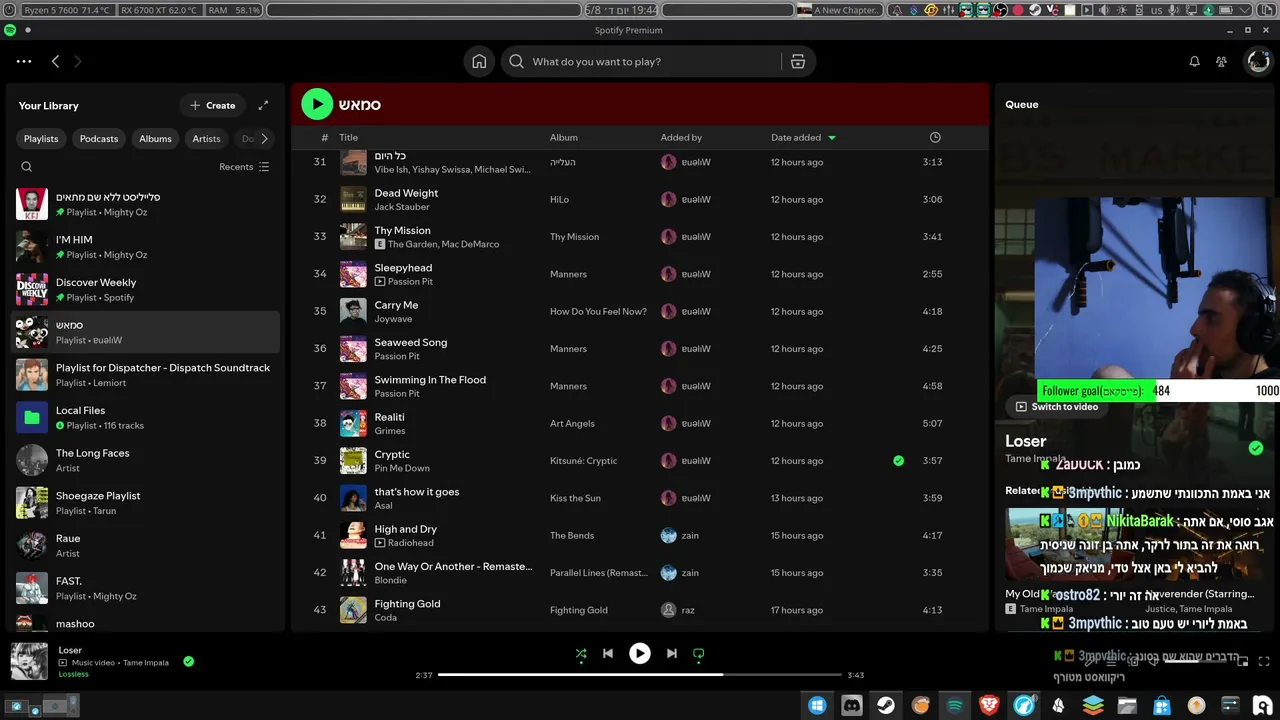Filter library by Artists

206,139
